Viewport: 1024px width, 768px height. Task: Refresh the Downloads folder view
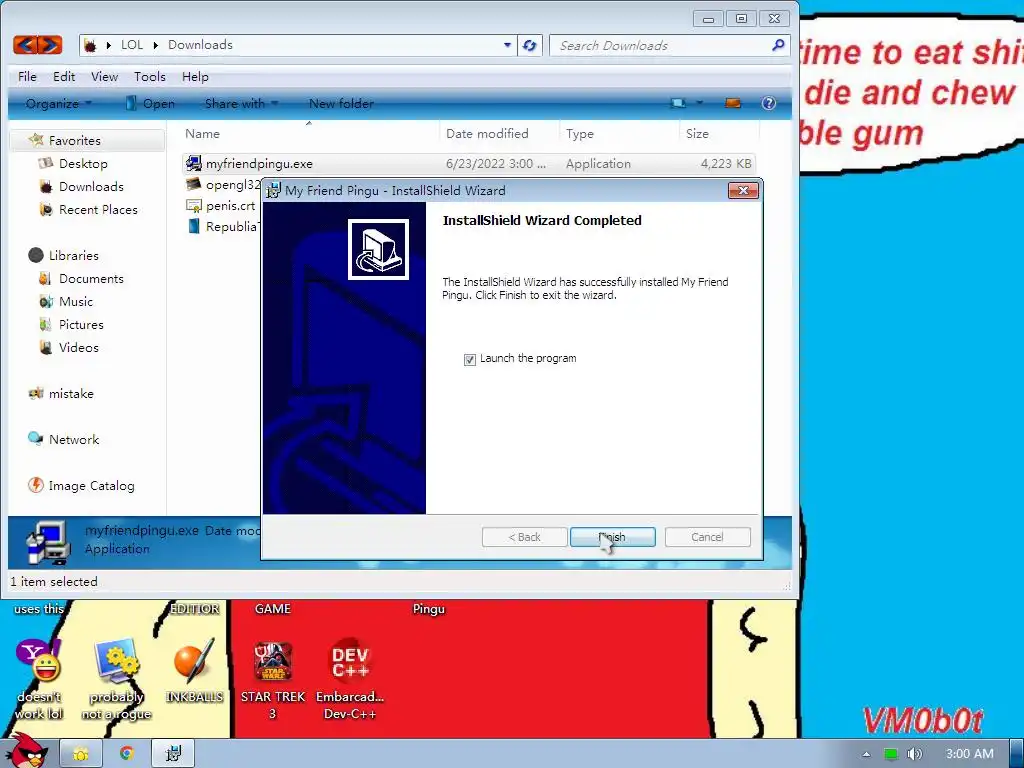coord(530,45)
